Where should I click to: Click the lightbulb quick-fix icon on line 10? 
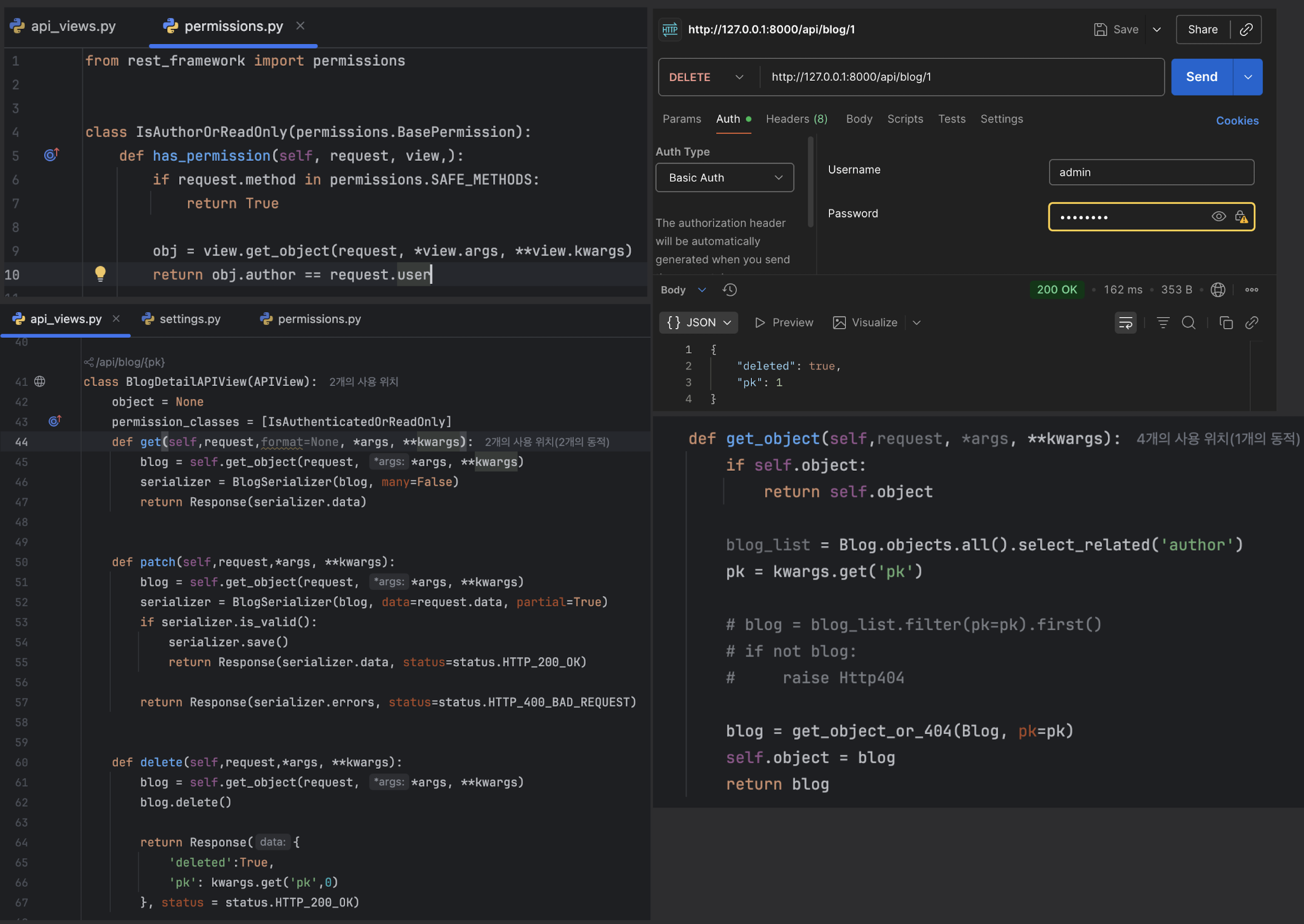click(100, 274)
